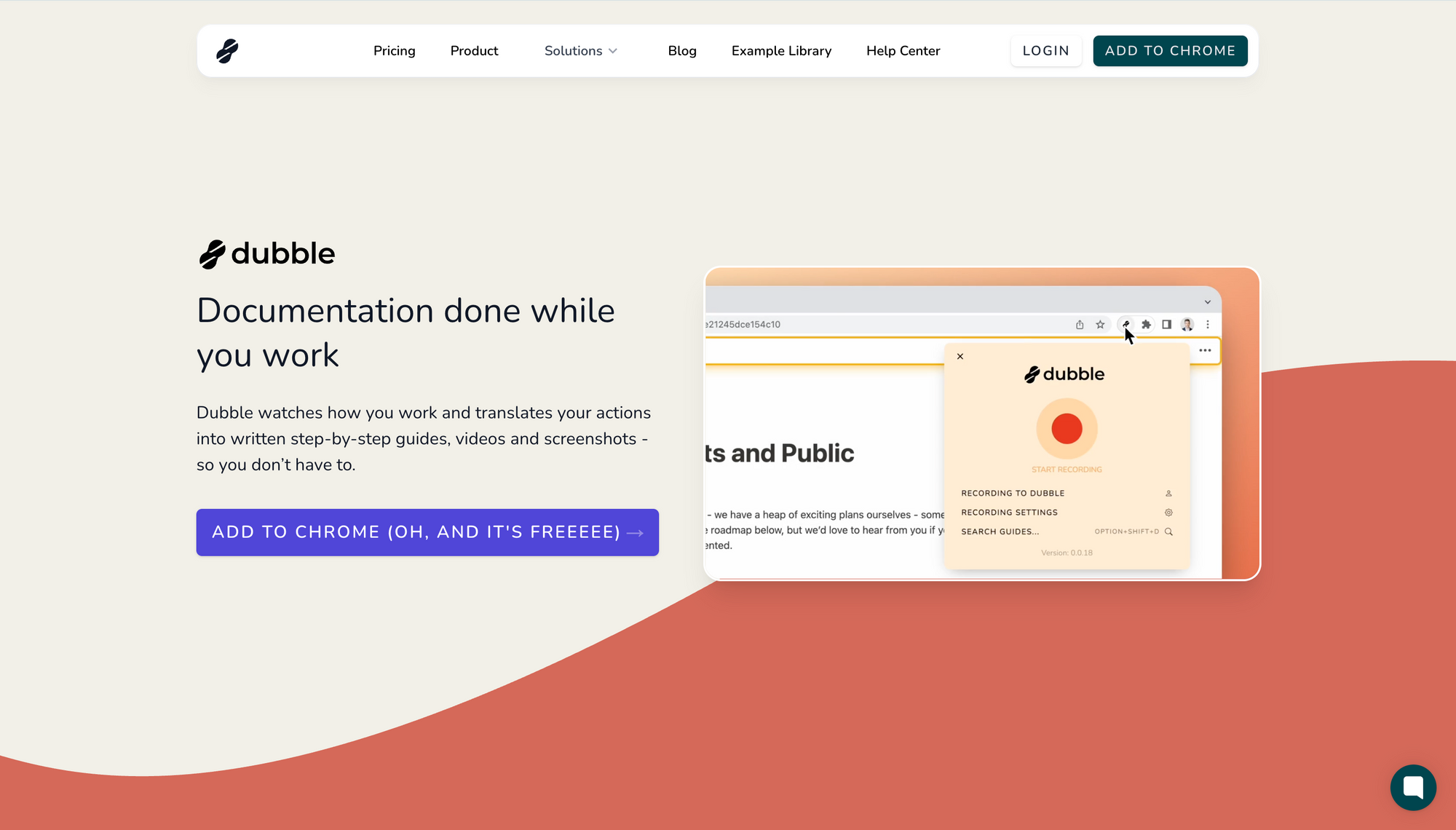Click the horizontal three-dot menu beside the popup
The height and width of the screenshot is (830, 1456).
1205,350
